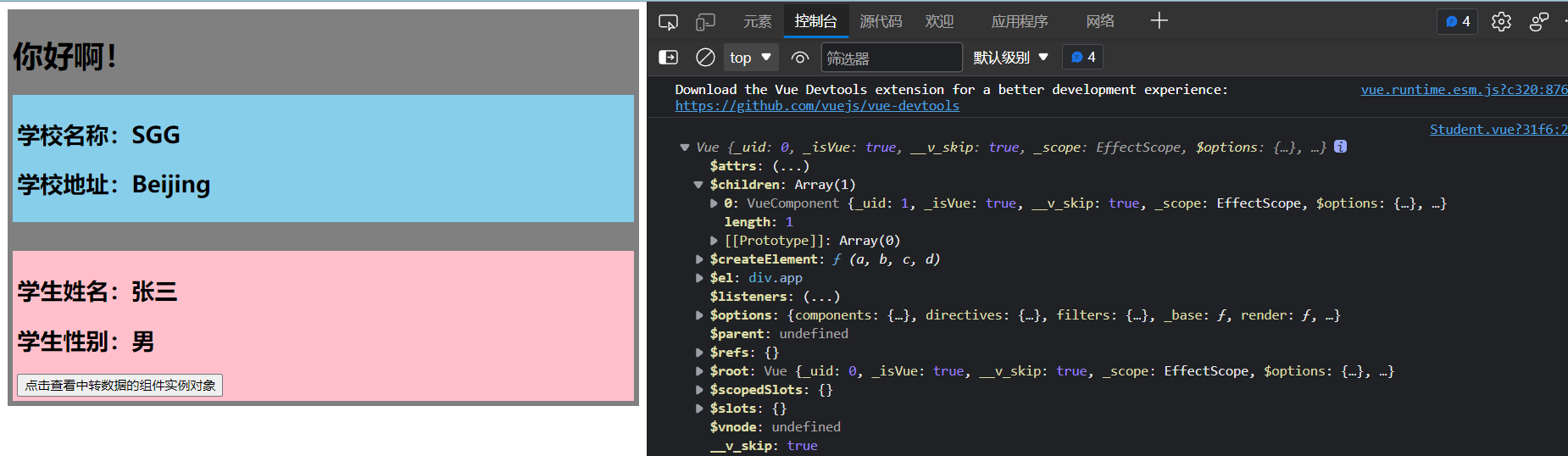This screenshot has width=1568, height=456.
Task: Open the top context dropdown
Action: pyautogui.click(x=750, y=58)
